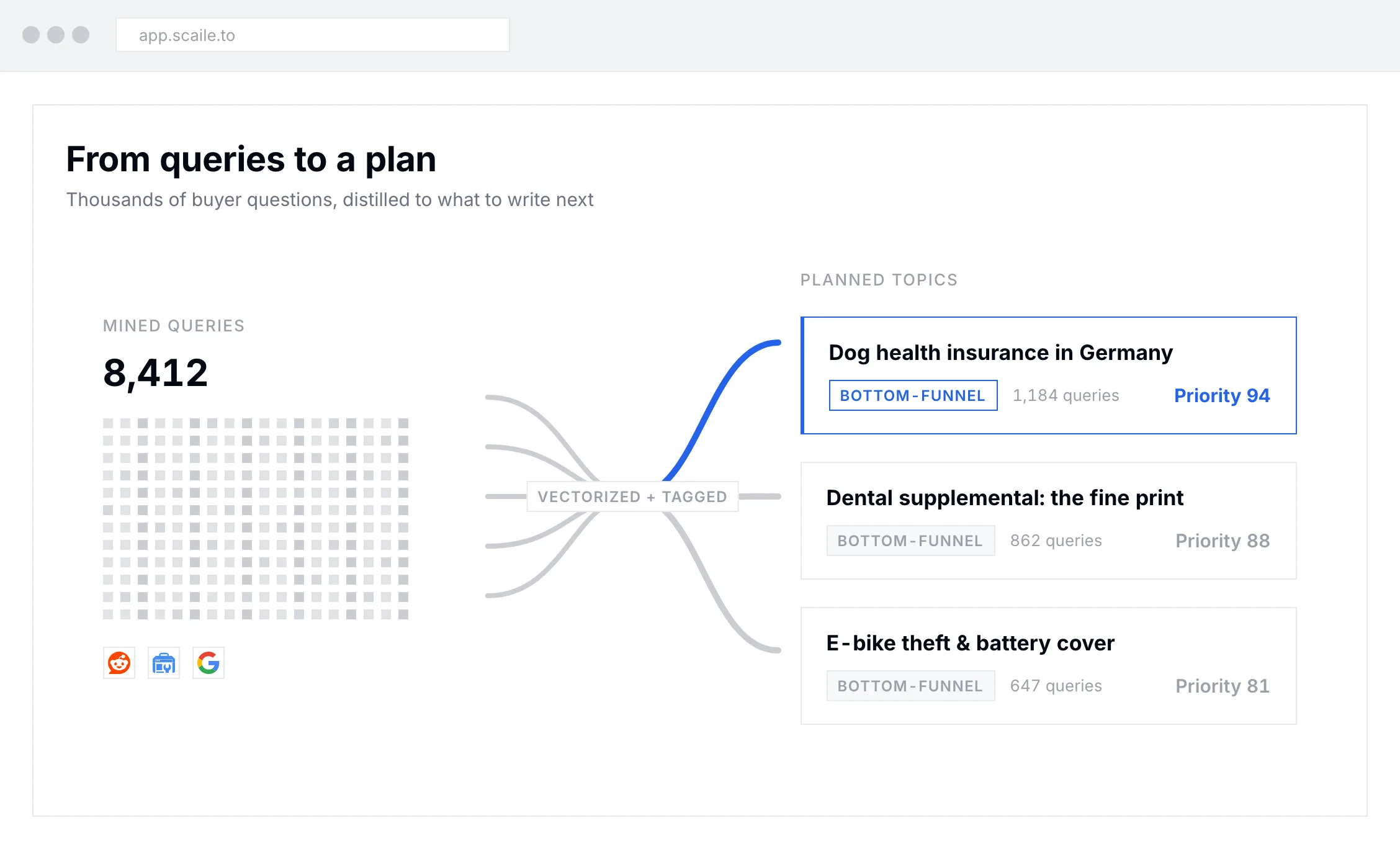Click BOTTOM-FUNNEL tag on Dental supplemental card
1400x849 pixels.
pyautogui.click(x=910, y=541)
